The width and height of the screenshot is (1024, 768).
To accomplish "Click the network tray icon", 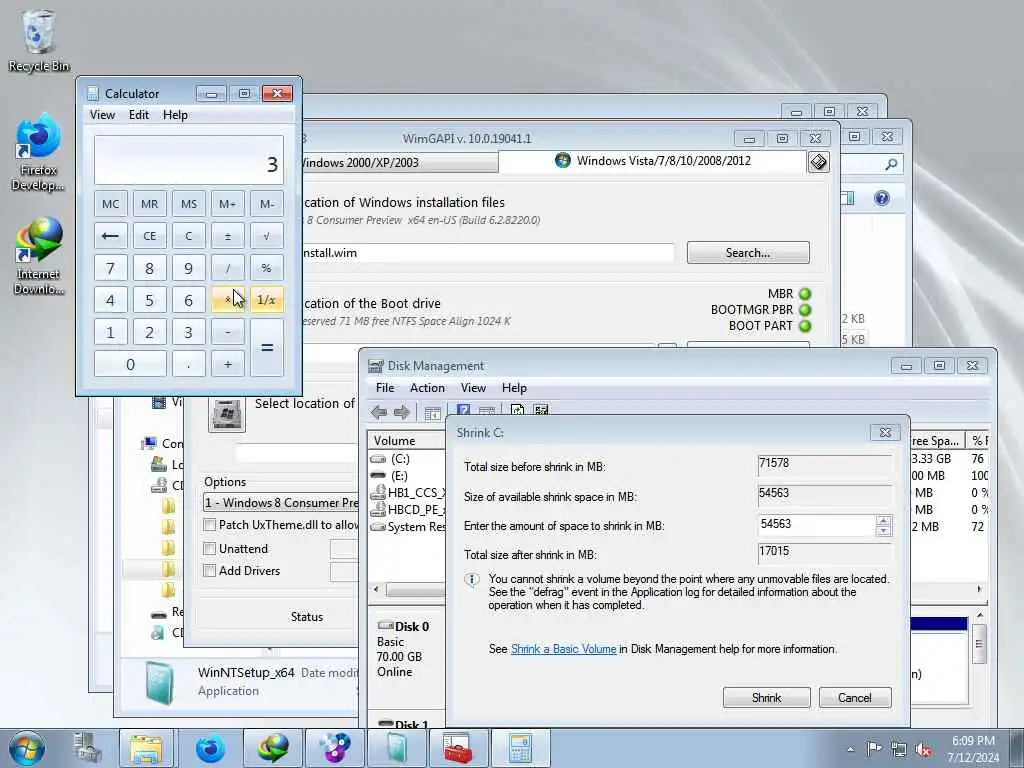I will pos(899,749).
